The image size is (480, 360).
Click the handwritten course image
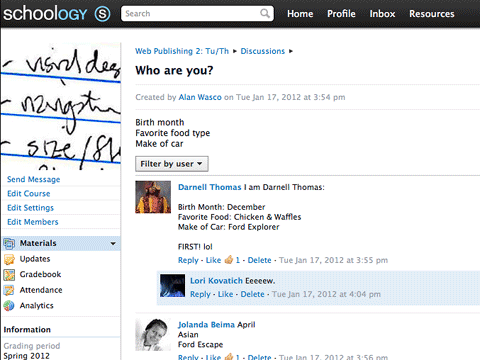coord(61,107)
